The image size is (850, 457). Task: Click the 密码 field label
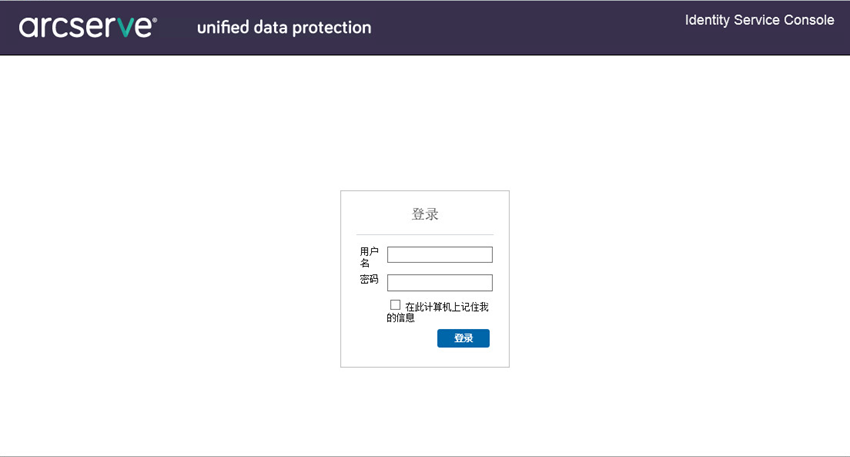[x=369, y=280]
